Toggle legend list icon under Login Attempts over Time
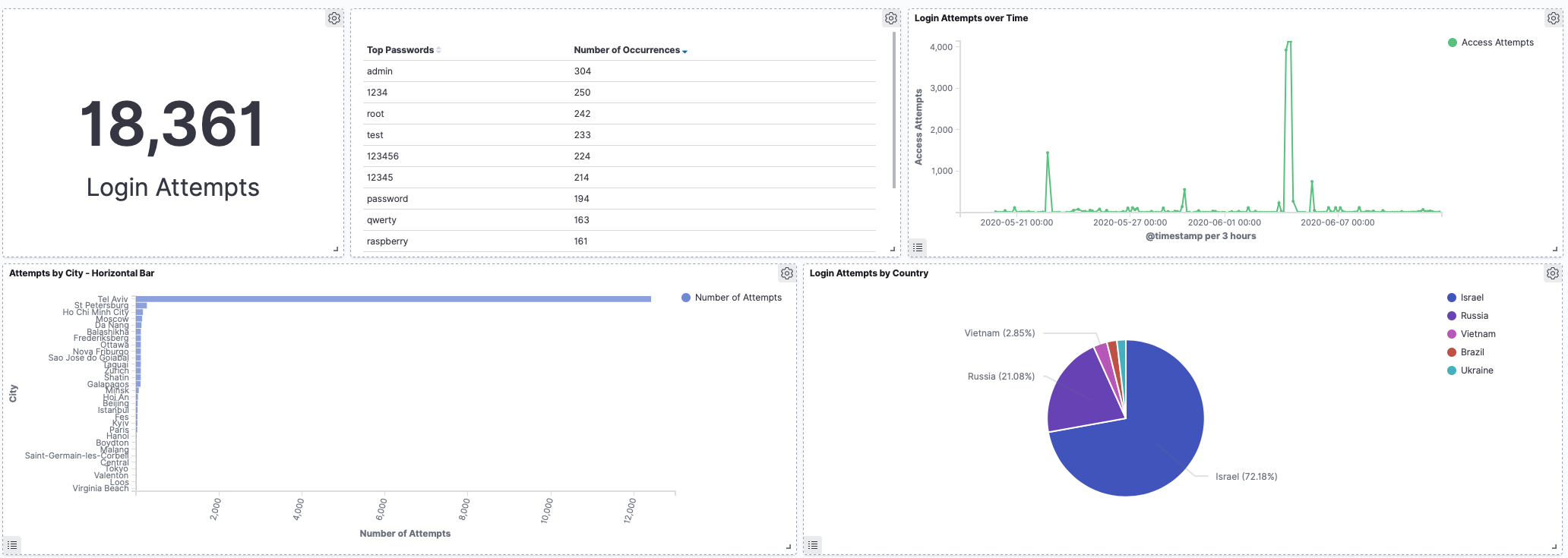 [x=918, y=247]
